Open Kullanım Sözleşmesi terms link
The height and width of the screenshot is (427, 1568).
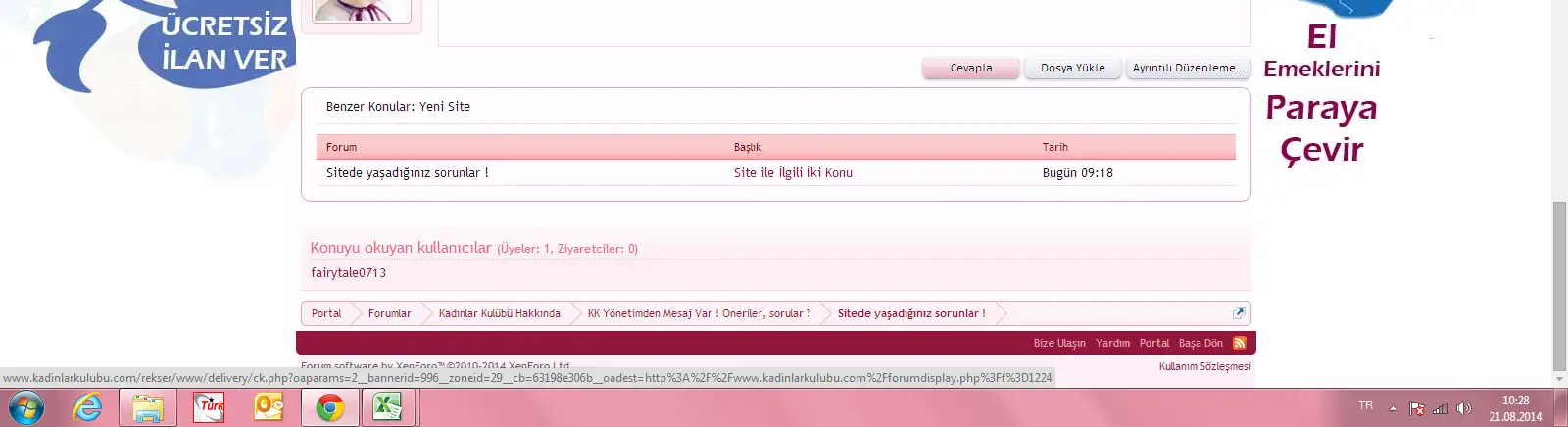(1204, 366)
